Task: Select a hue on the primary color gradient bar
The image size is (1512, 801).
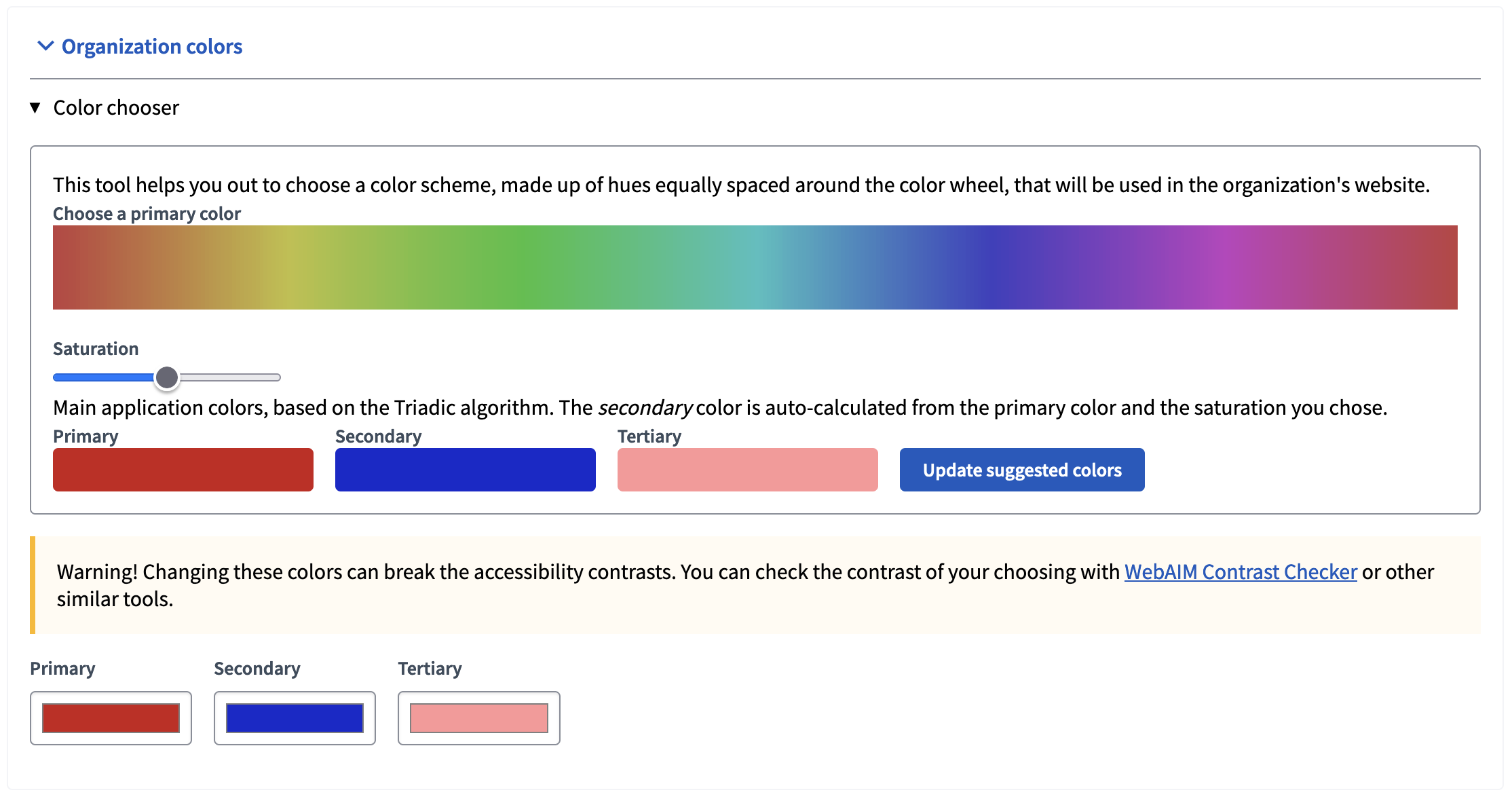Action: click(x=746, y=267)
